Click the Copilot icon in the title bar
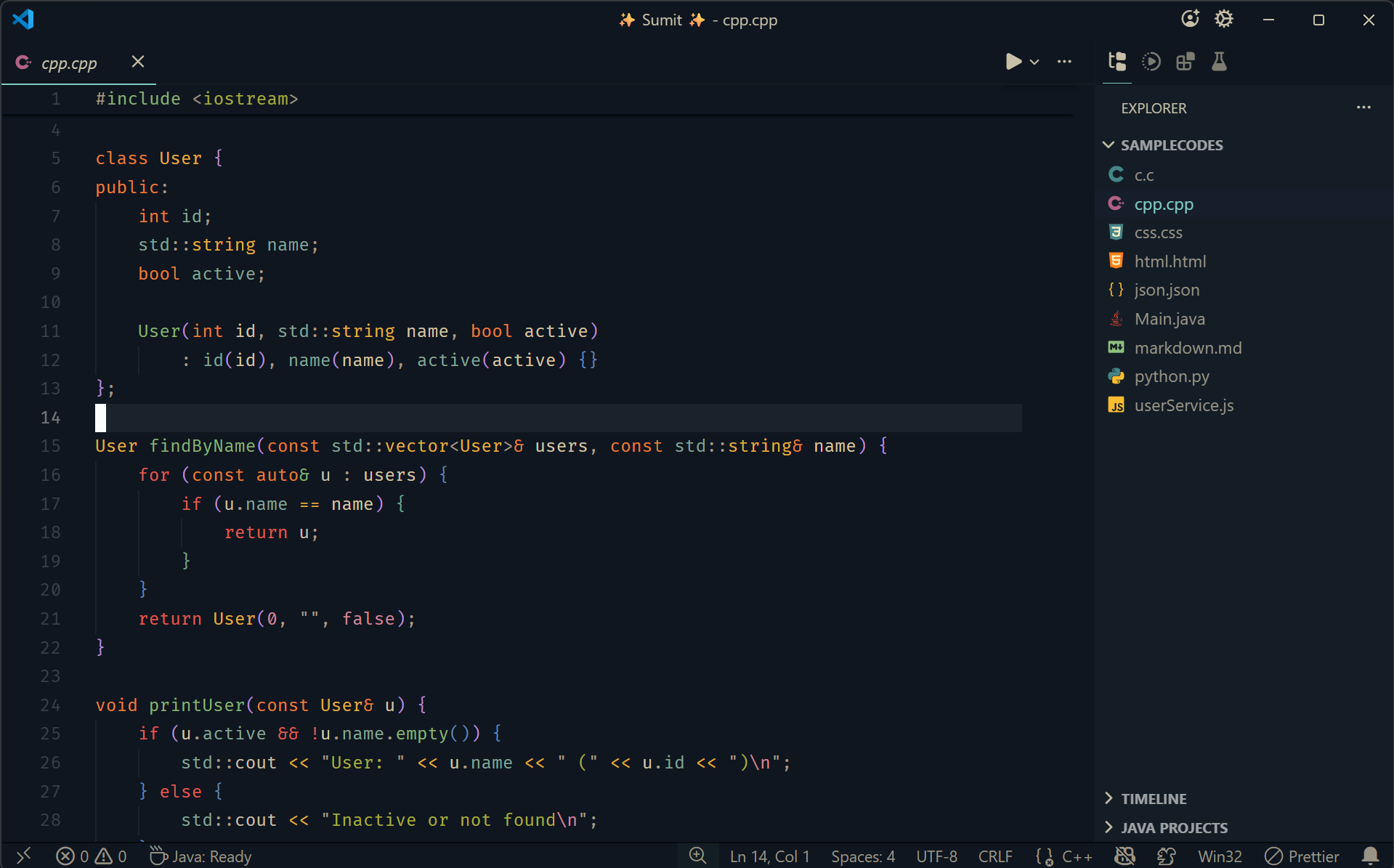The width and height of the screenshot is (1394, 868). tap(1190, 19)
